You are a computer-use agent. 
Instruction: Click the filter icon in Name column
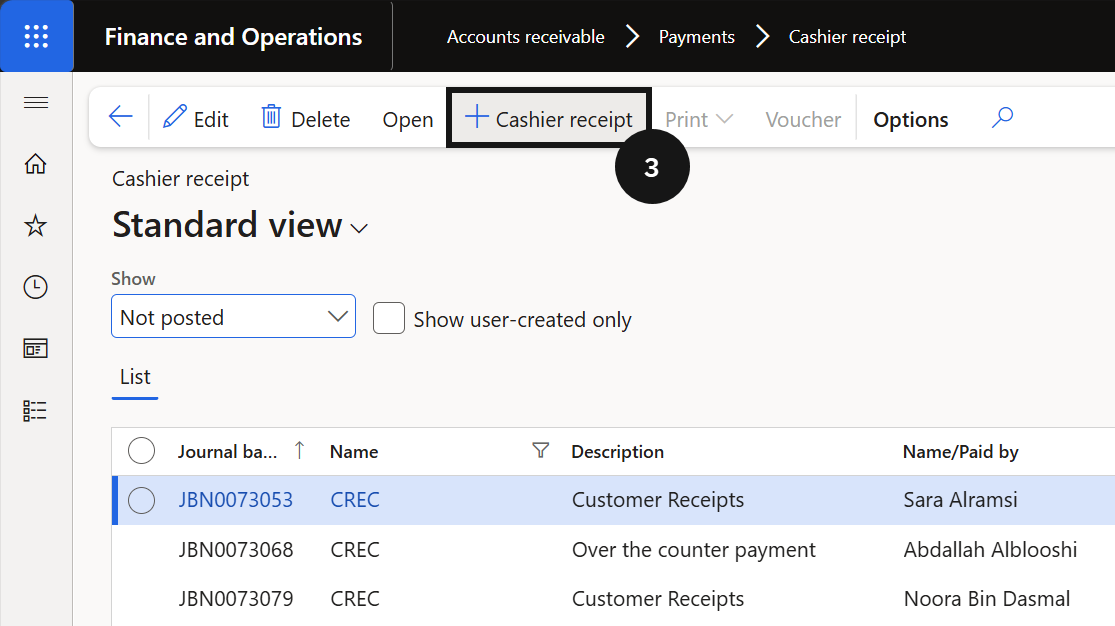click(x=540, y=450)
